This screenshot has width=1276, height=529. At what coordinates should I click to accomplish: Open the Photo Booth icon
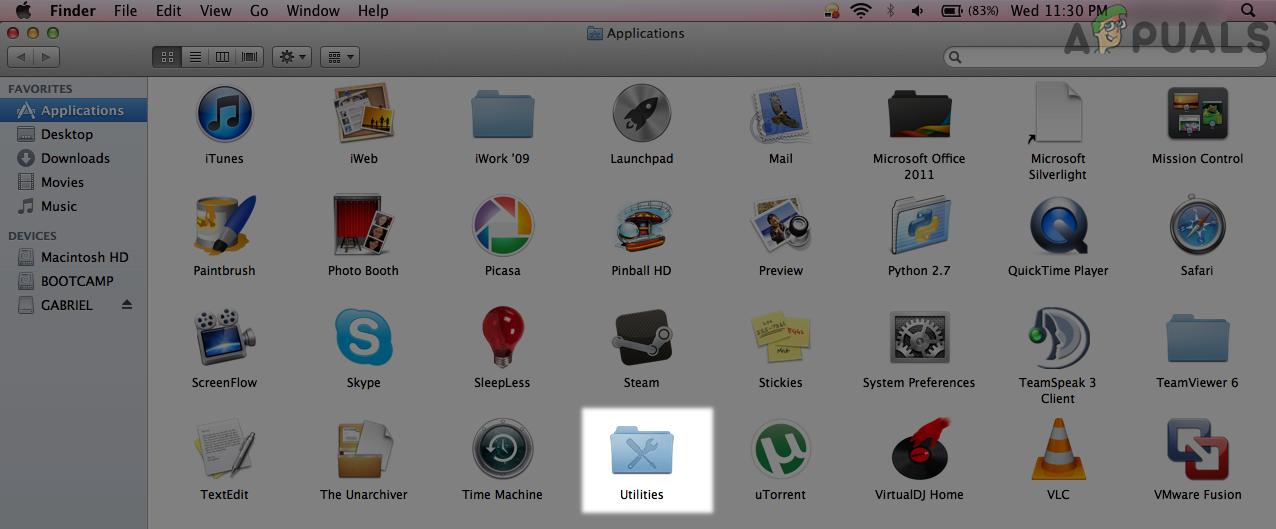pyautogui.click(x=363, y=226)
